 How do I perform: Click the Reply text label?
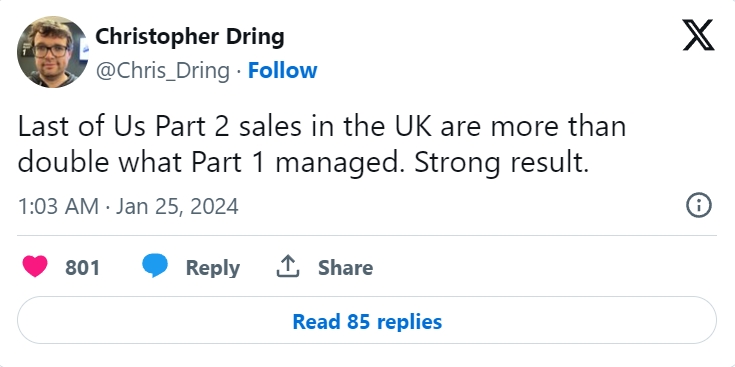[x=213, y=268]
